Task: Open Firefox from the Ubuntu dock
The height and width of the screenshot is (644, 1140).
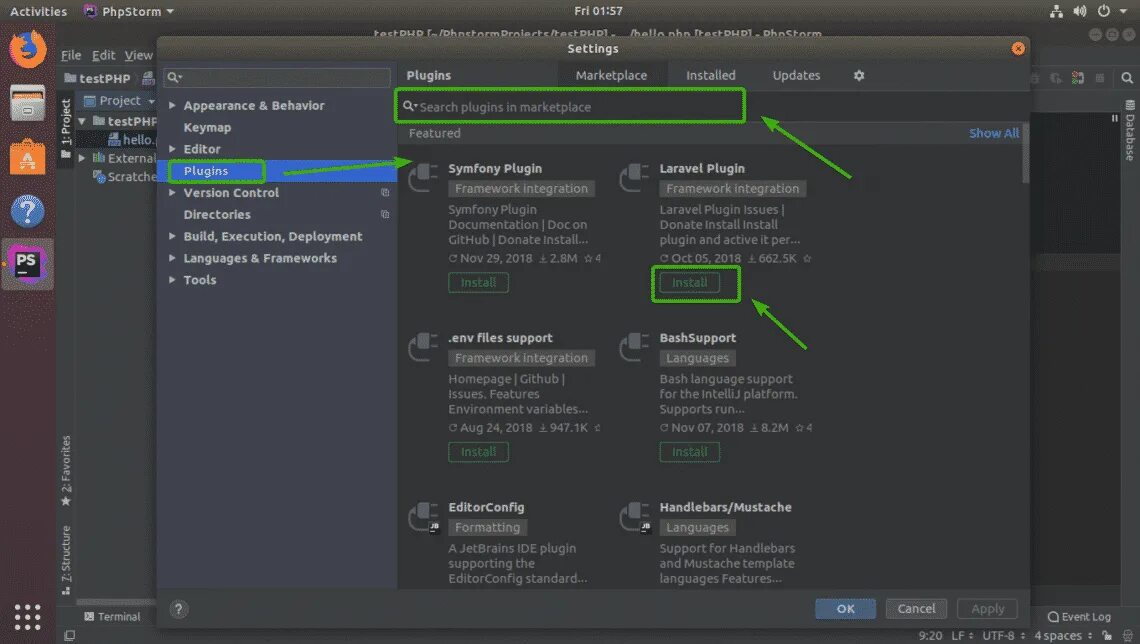Action: point(28,50)
